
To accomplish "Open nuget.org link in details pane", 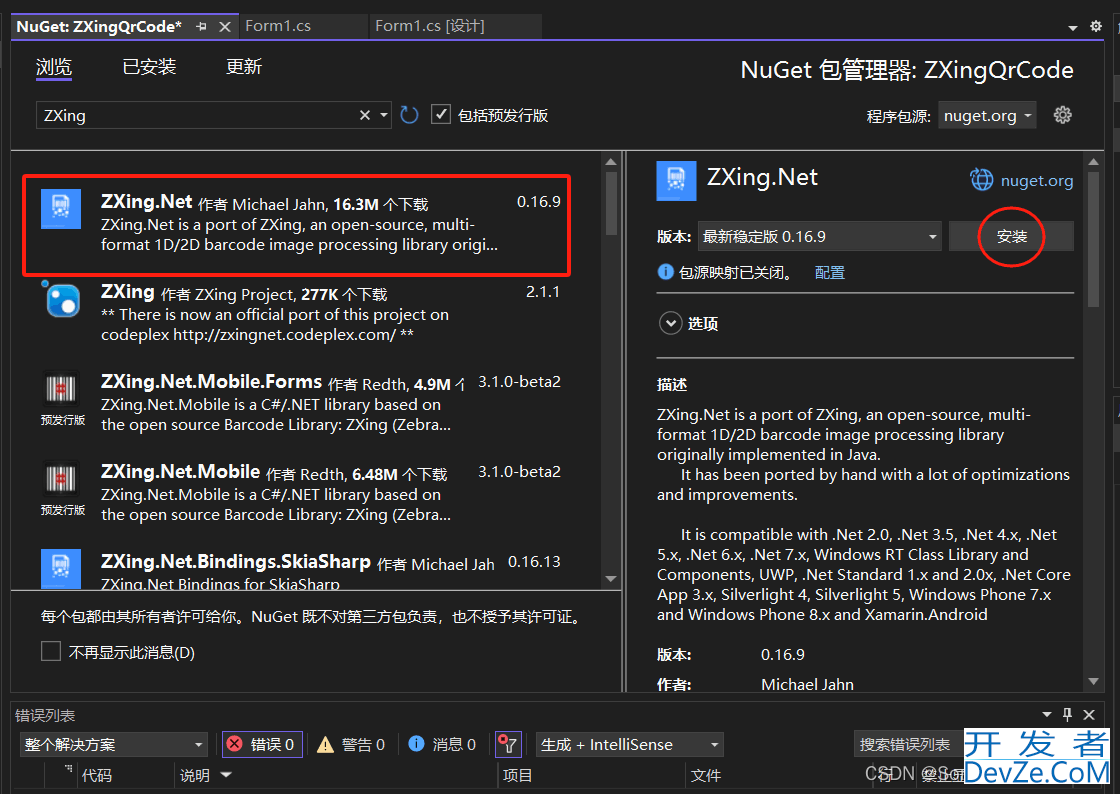I will tap(1036, 181).
